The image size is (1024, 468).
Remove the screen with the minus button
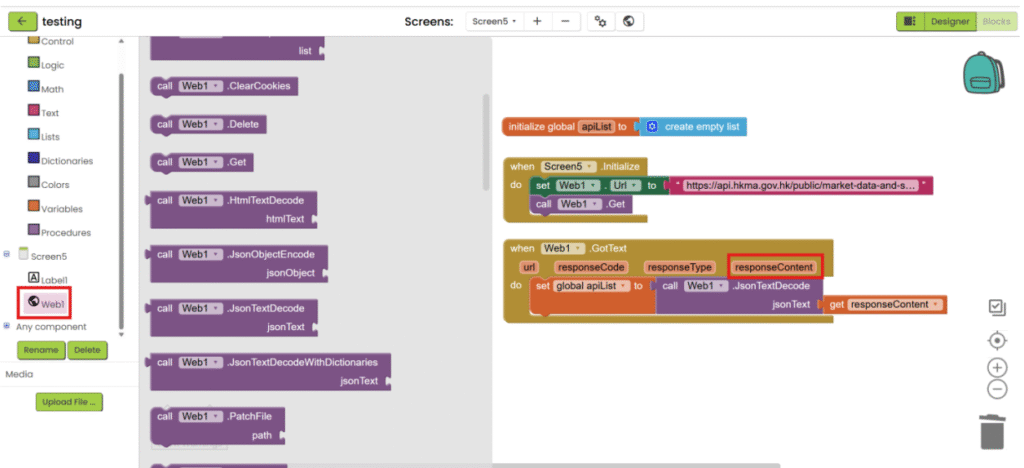pyautogui.click(x=565, y=21)
